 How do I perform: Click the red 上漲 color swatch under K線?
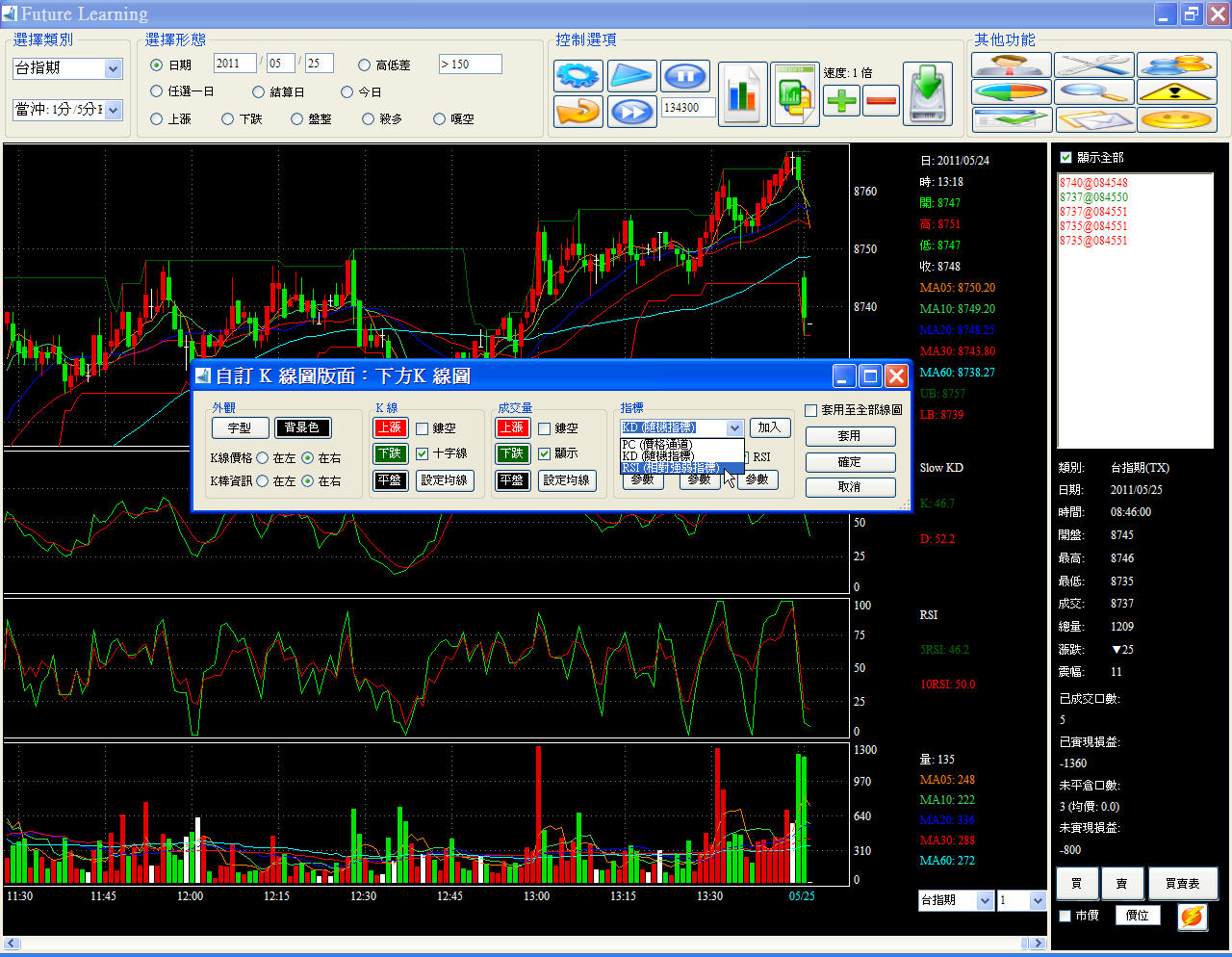[390, 427]
